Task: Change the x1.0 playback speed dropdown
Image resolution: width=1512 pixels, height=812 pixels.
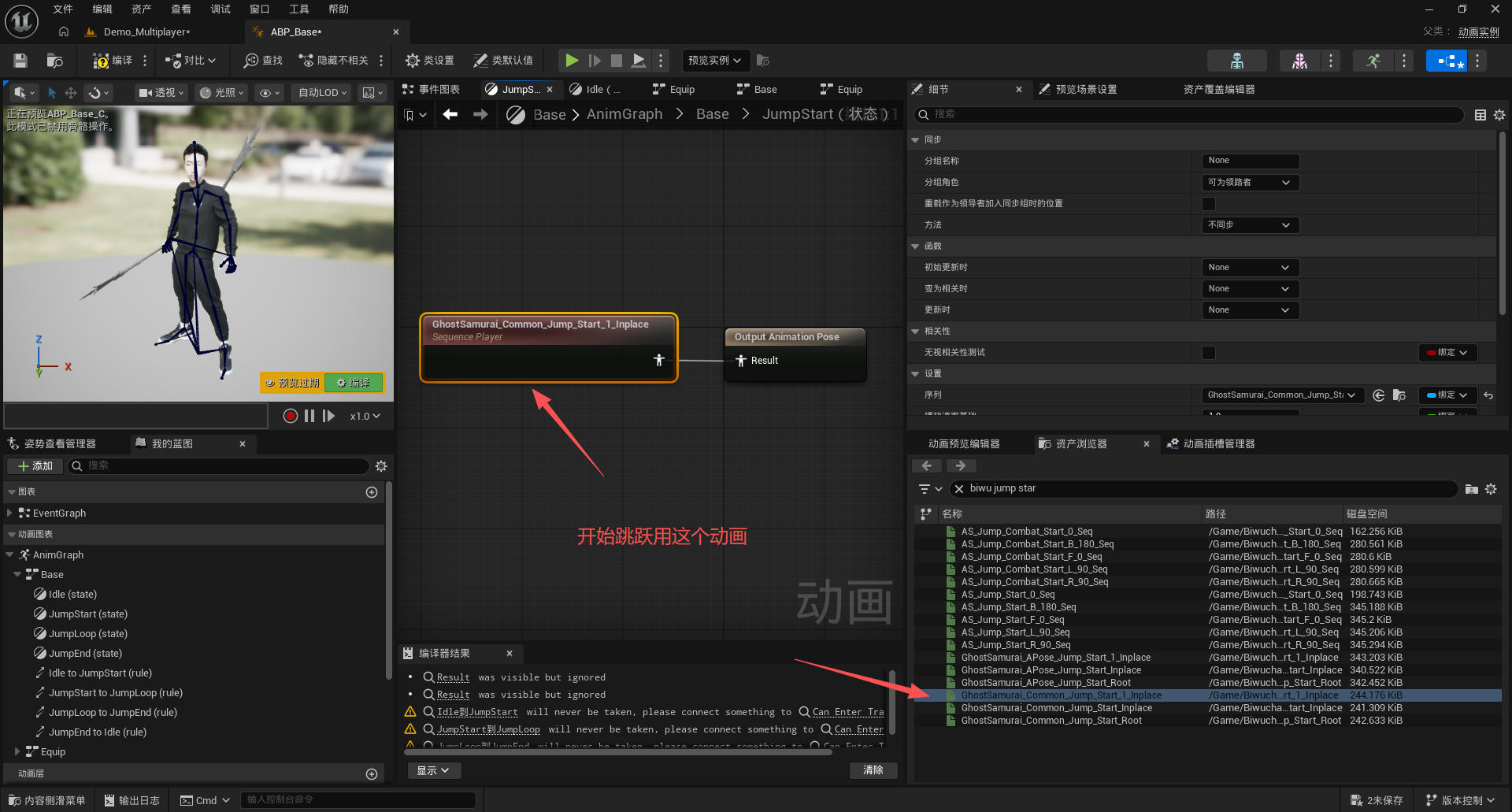Action: 365,416
